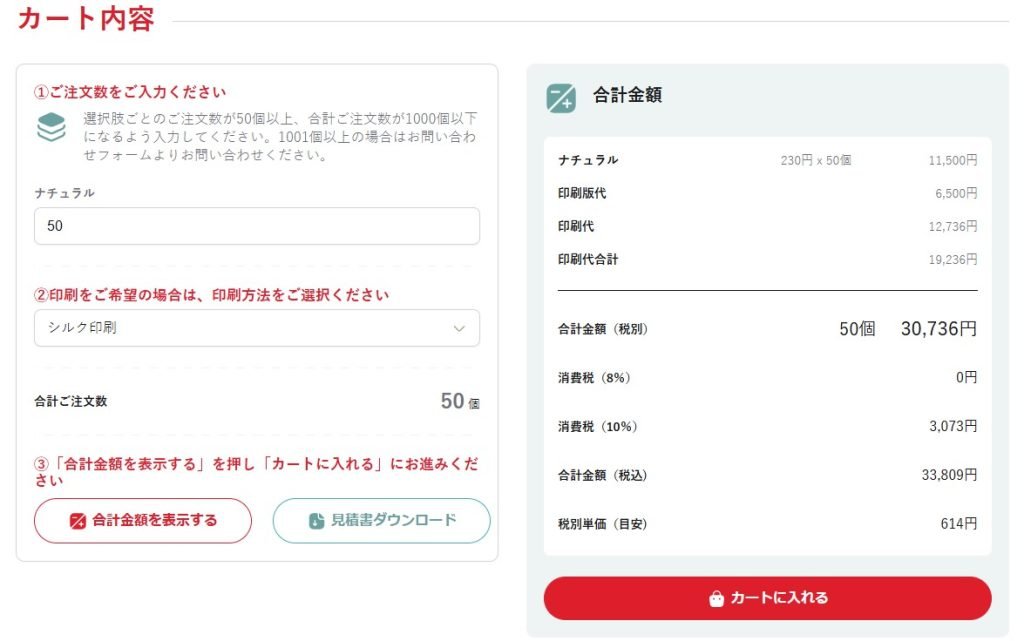Click the 印刷版代 row label

tap(582, 193)
